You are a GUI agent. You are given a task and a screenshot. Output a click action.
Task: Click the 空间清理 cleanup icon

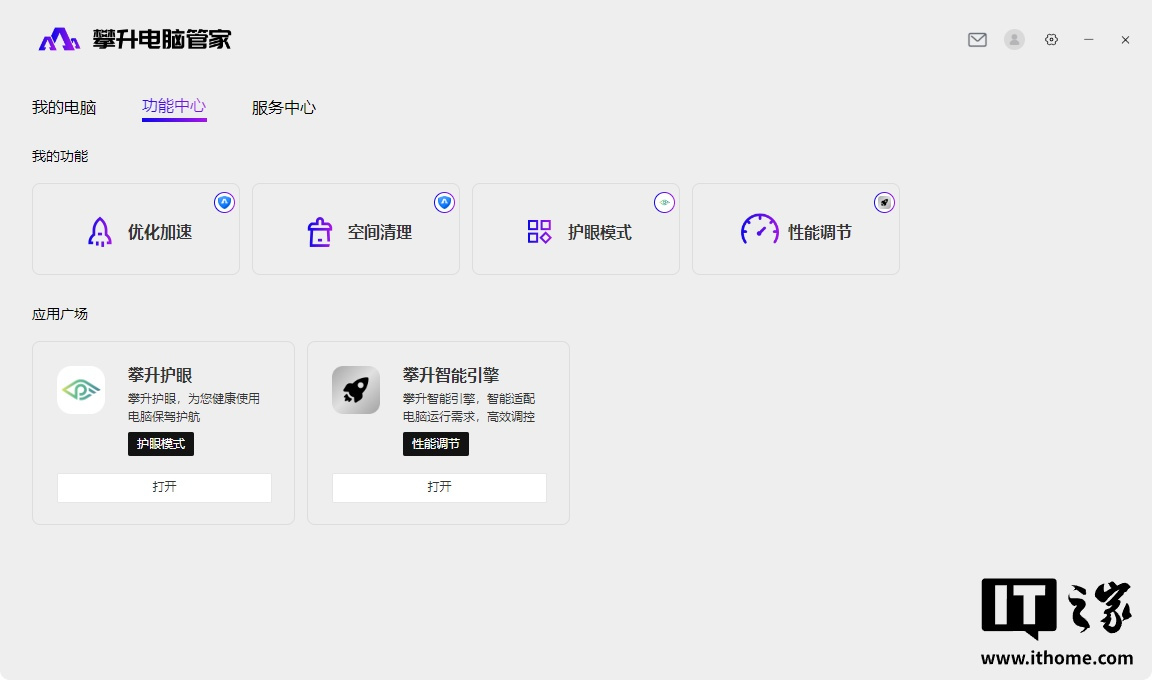click(319, 232)
